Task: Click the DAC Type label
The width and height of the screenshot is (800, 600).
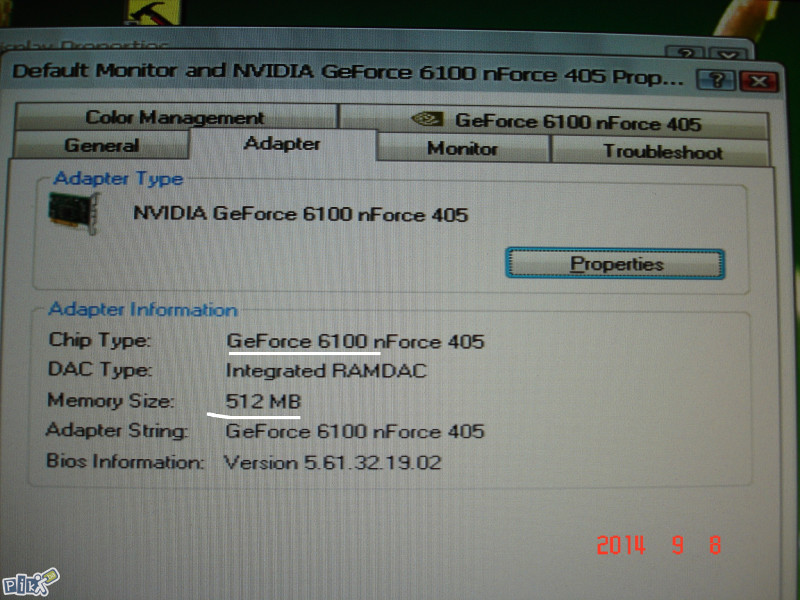Action: click(x=99, y=369)
